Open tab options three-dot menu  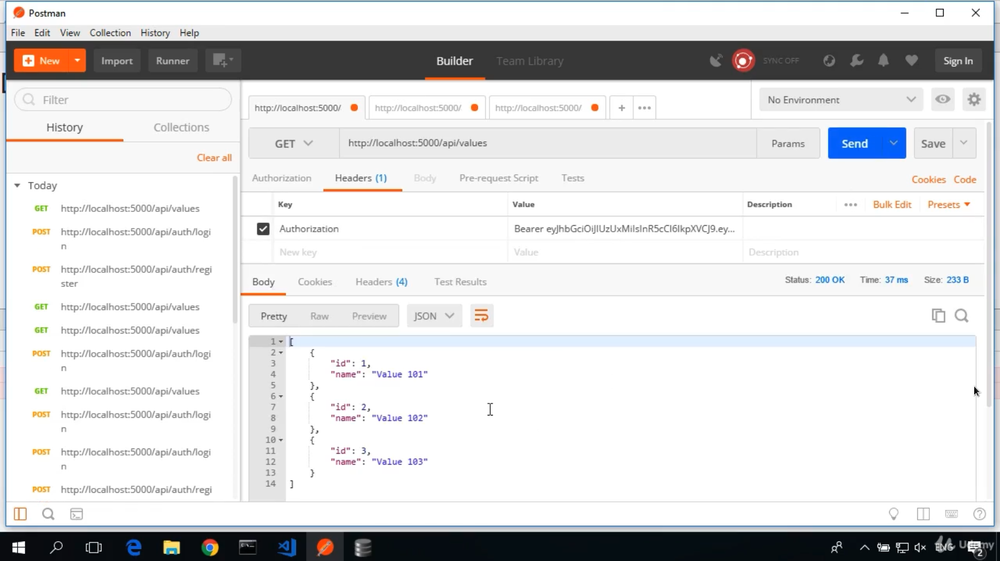(x=644, y=108)
